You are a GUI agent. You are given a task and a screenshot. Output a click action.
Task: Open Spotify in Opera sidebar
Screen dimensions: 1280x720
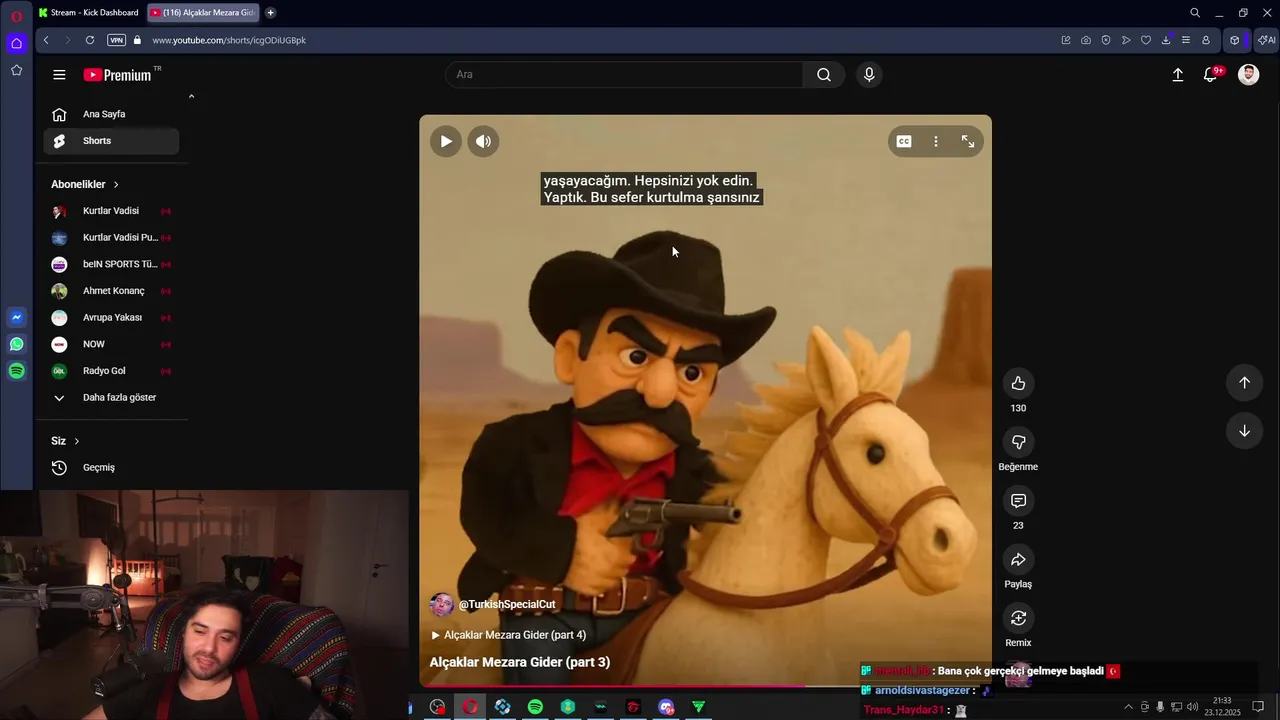tap(17, 371)
